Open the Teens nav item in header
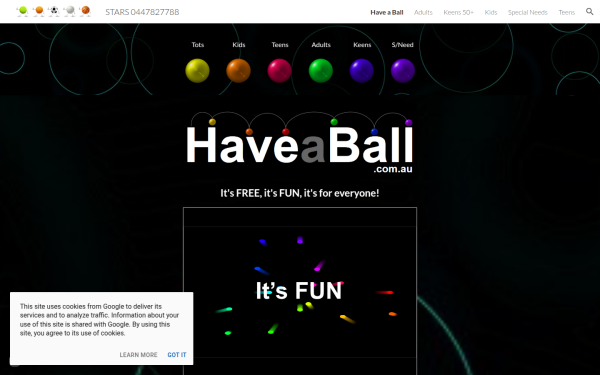The width and height of the screenshot is (600, 375). coord(567,12)
